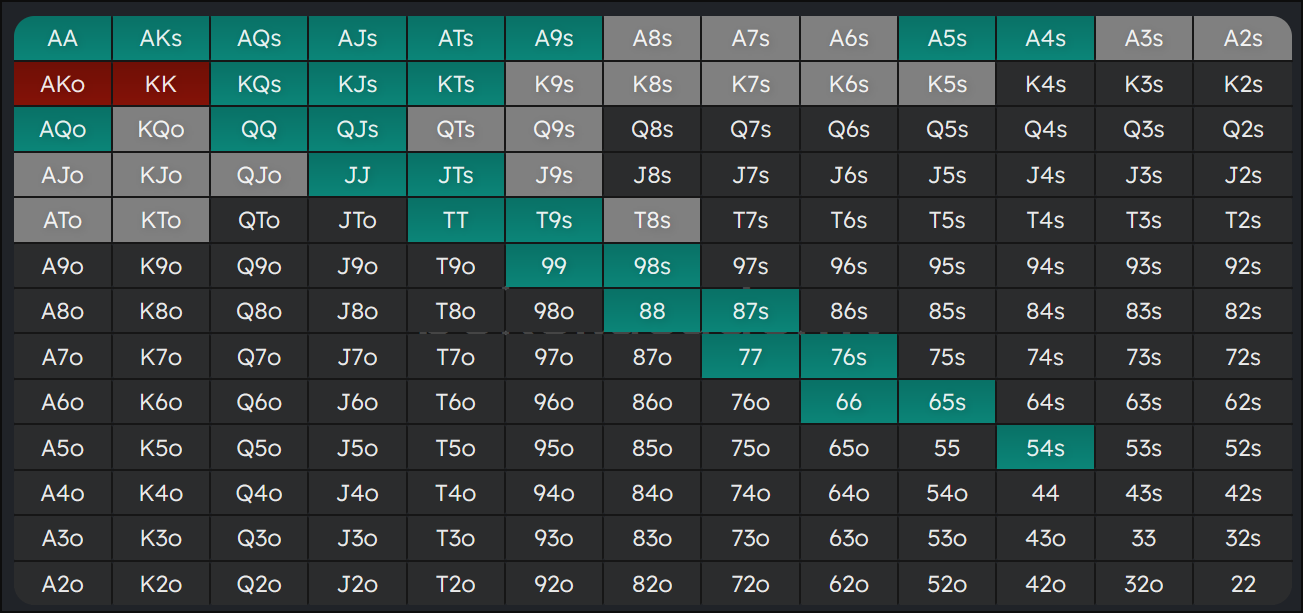The height and width of the screenshot is (613, 1303).
Task: Select the red KK cell
Action: pos(161,85)
